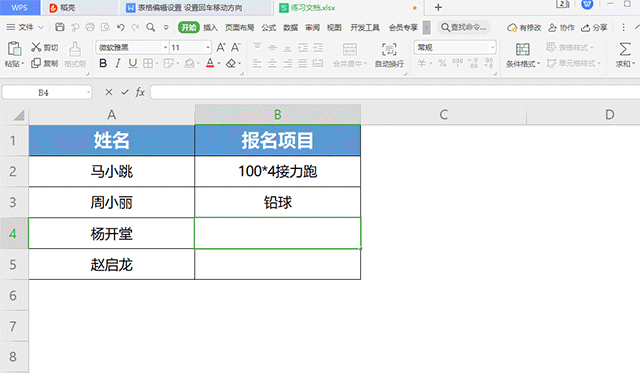Click the Paste clipboard icon
This screenshot has width=640, height=373.
tap(14, 49)
